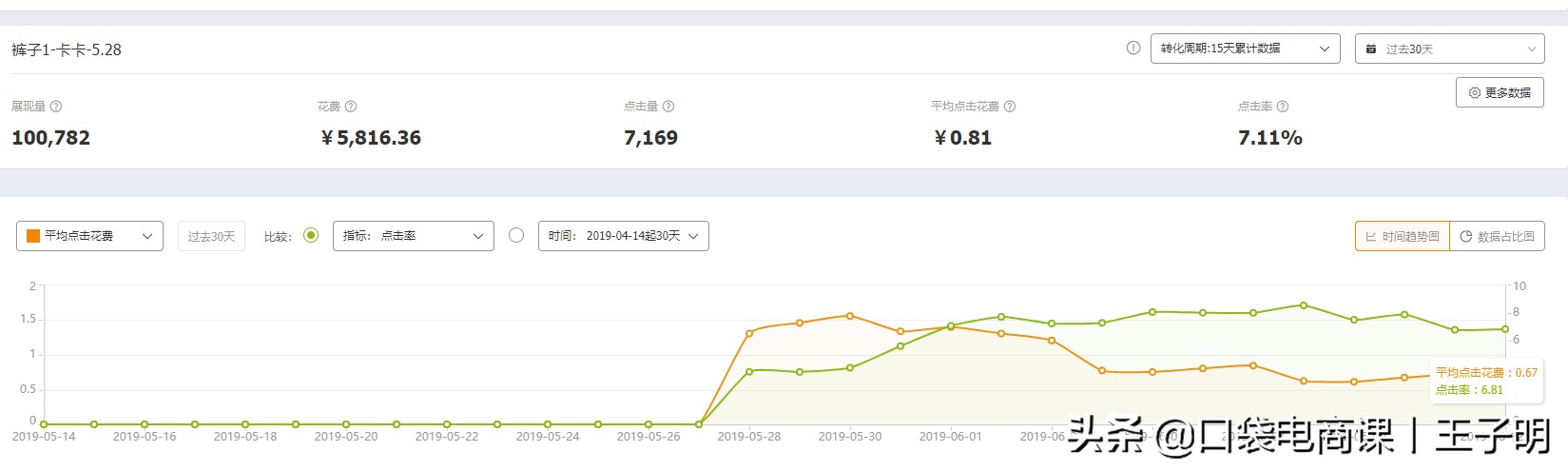Click the orange swatch in 平均点击花费 dropdown

point(33,236)
